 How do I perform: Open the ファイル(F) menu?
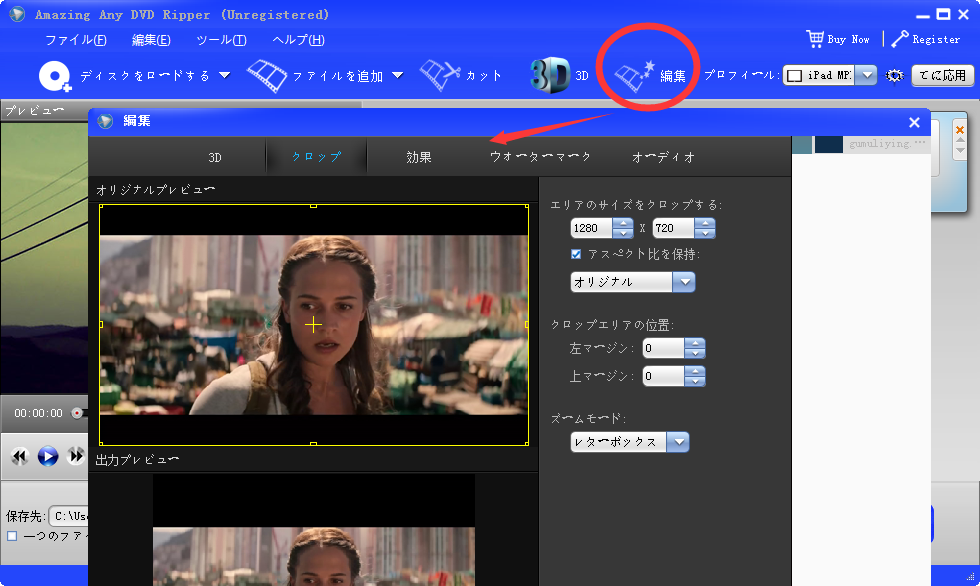pyautogui.click(x=76, y=40)
